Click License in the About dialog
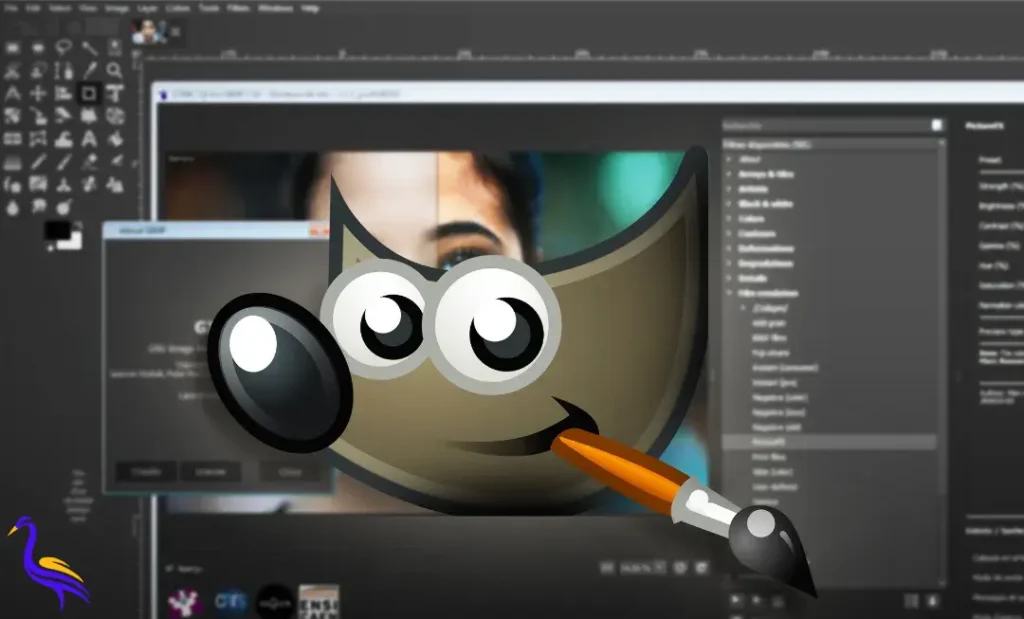 (210, 471)
